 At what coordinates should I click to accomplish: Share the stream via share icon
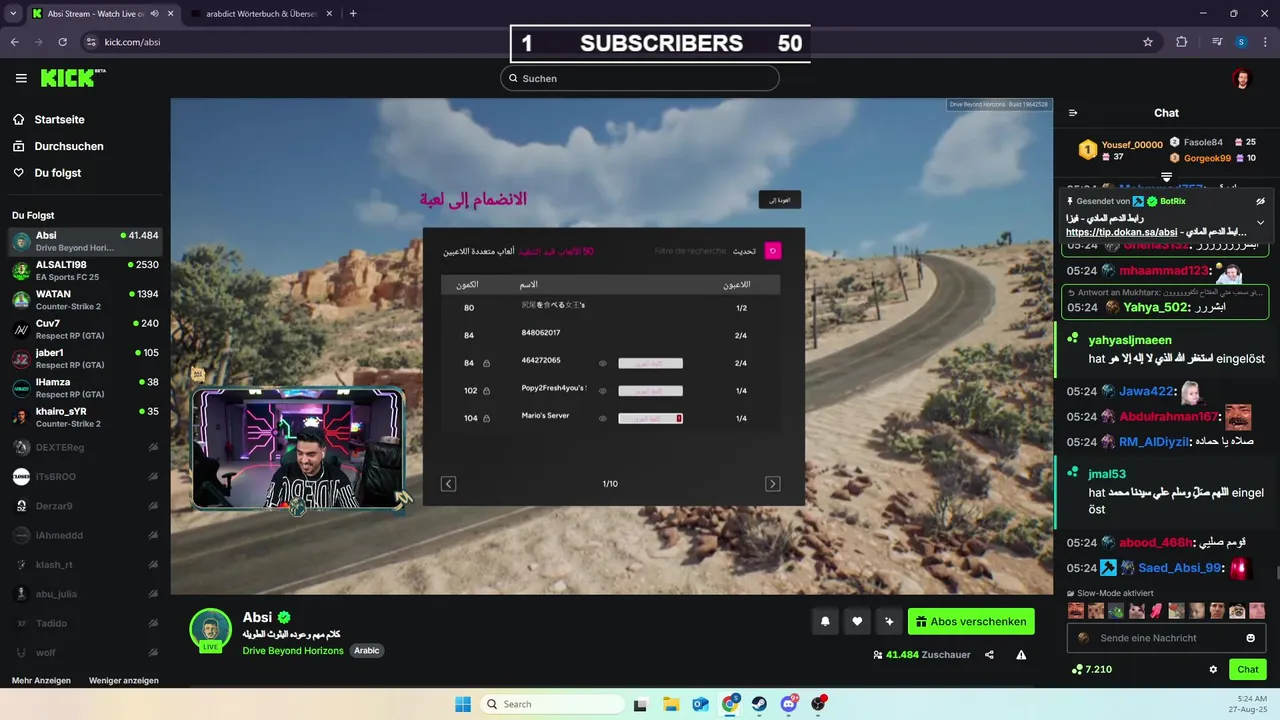point(989,655)
